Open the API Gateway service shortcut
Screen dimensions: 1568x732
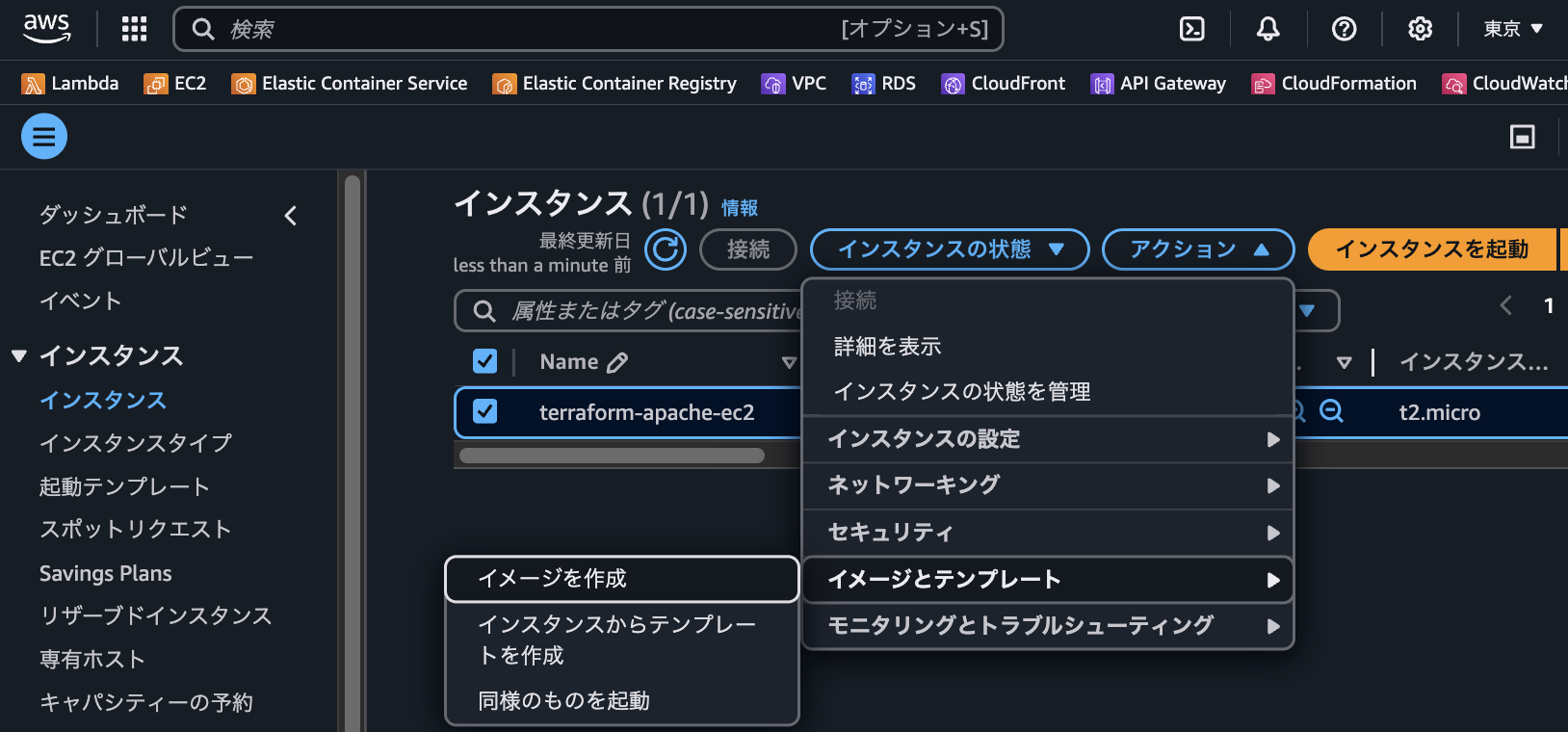[1159, 84]
